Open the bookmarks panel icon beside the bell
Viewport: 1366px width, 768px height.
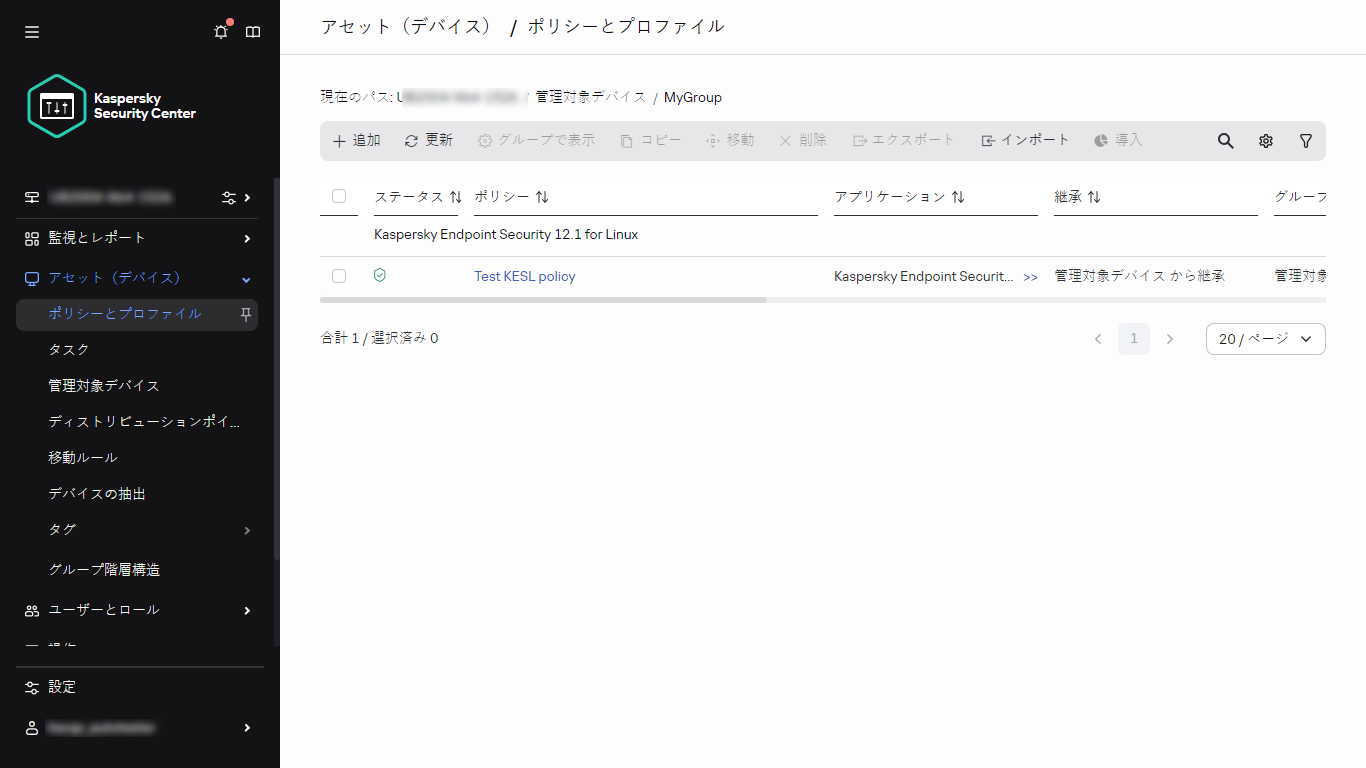coord(253,31)
